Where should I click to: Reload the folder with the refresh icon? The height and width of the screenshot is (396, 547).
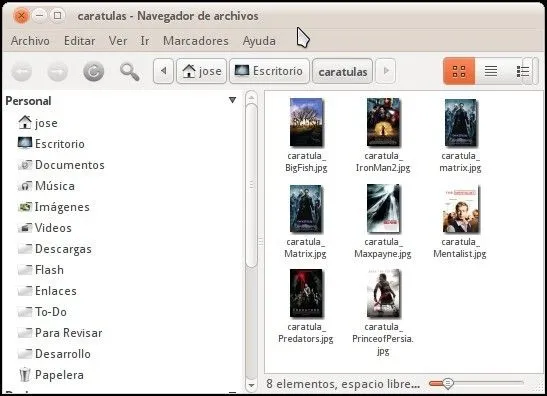coord(93,72)
